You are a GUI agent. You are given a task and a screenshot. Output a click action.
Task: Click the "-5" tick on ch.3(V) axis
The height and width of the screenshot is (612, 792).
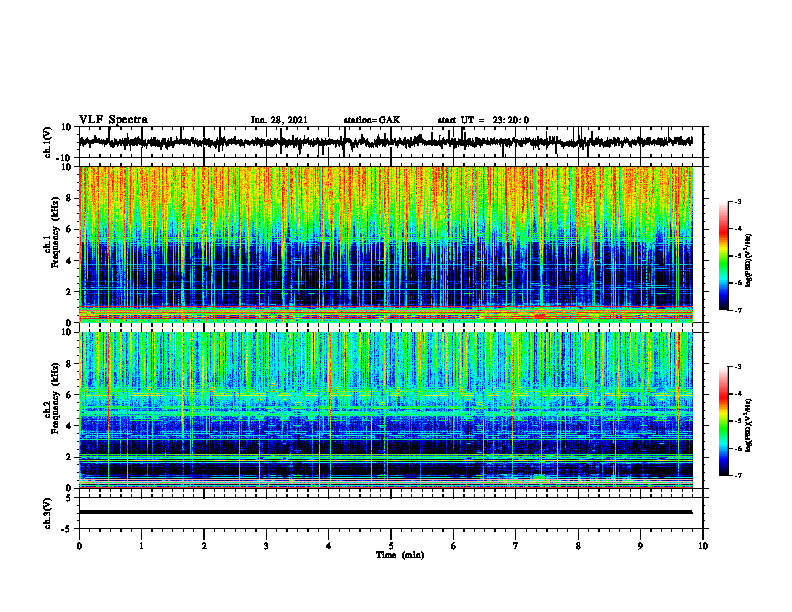pos(68,529)
